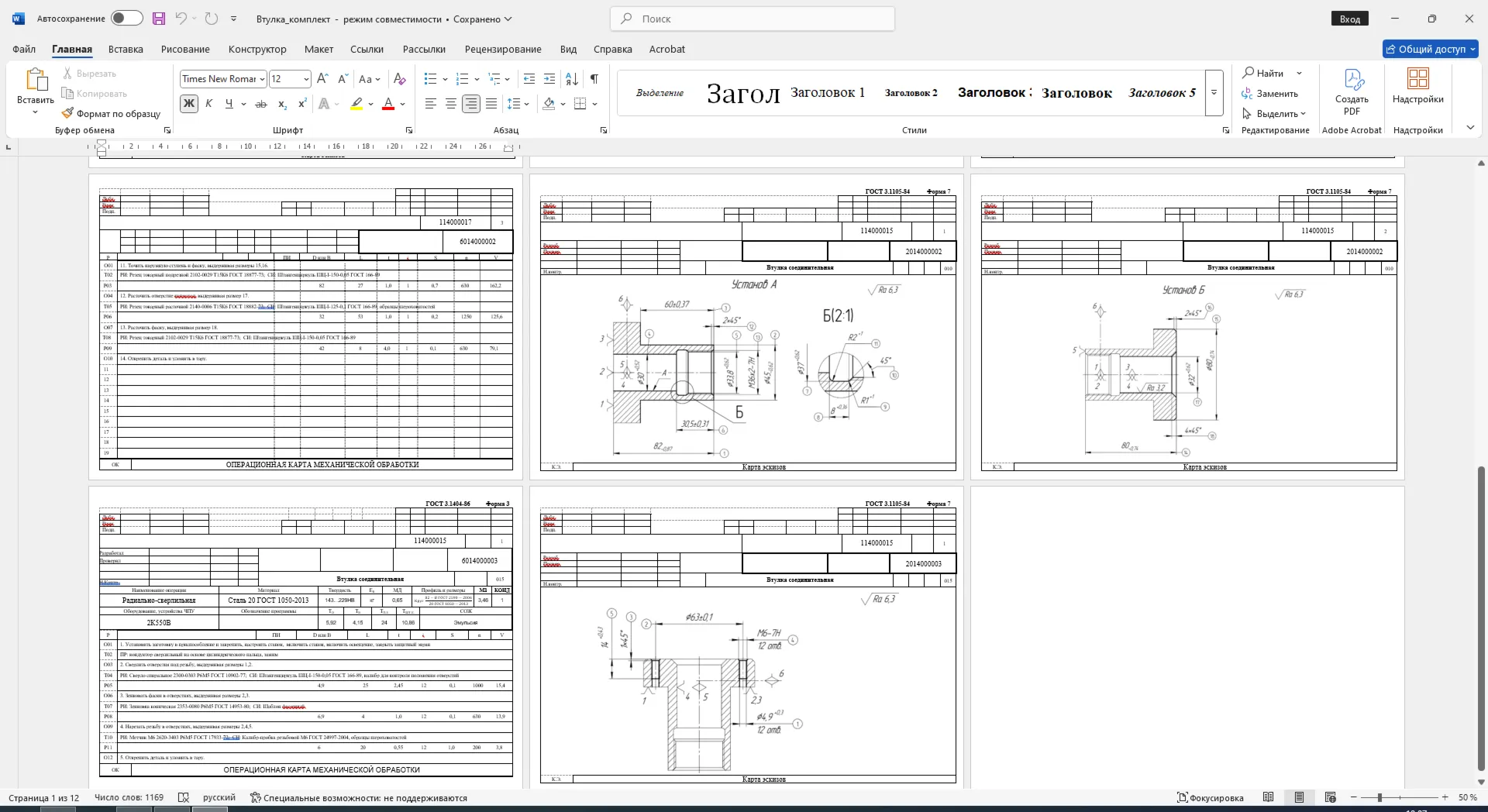Center the paragraph text

[450, 104]
